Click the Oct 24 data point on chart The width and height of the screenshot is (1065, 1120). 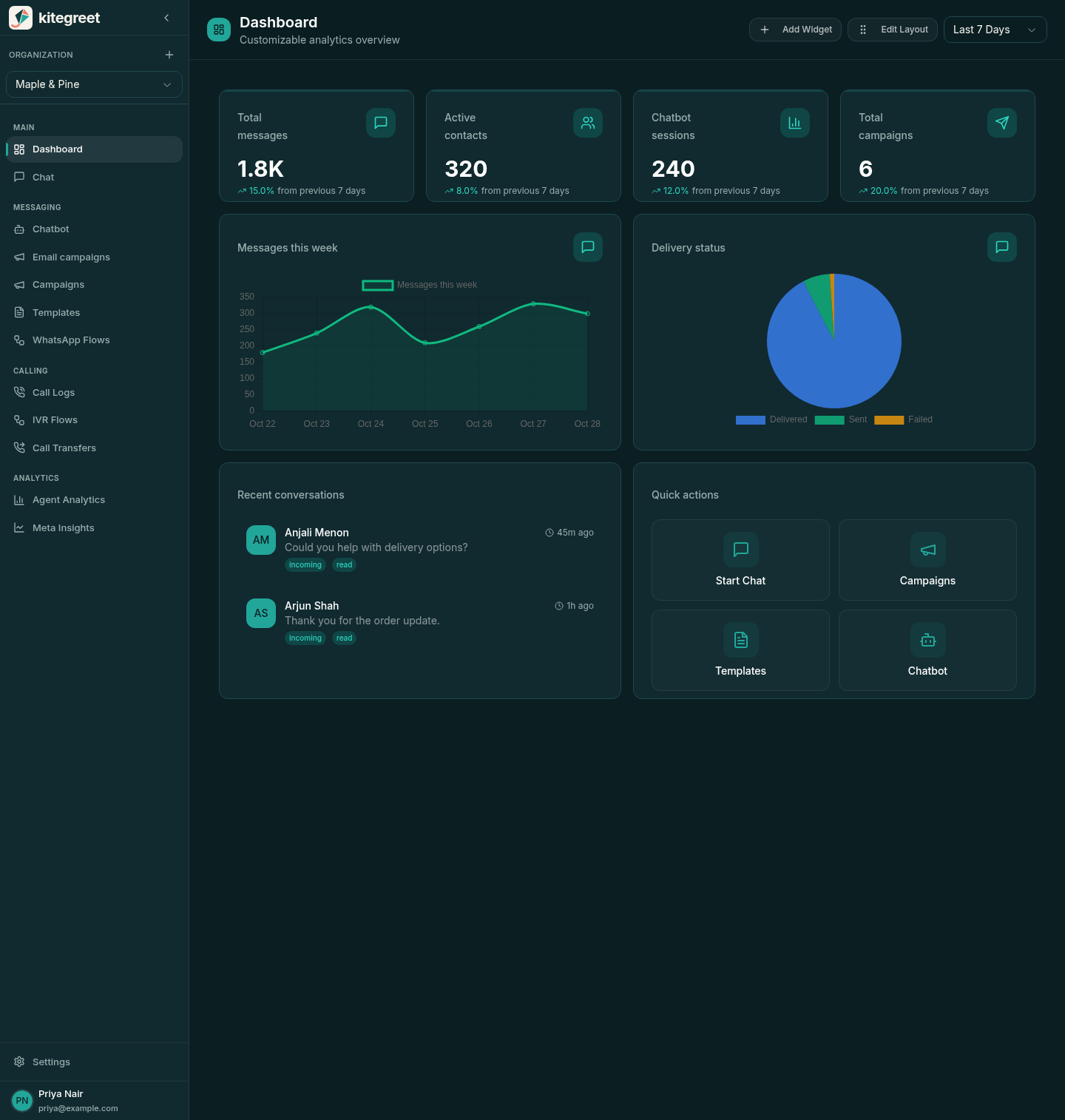click(371, 307)
